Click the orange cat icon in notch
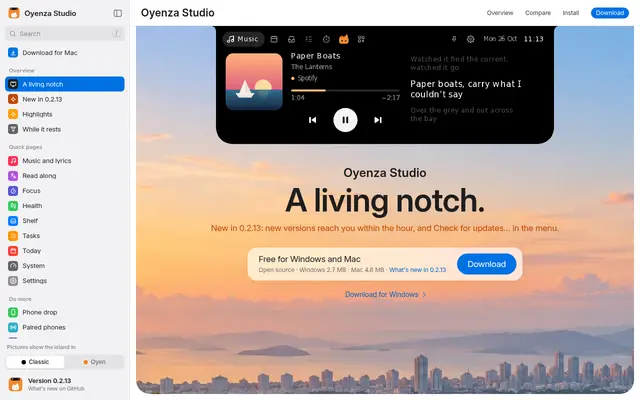 pos(344,39)
